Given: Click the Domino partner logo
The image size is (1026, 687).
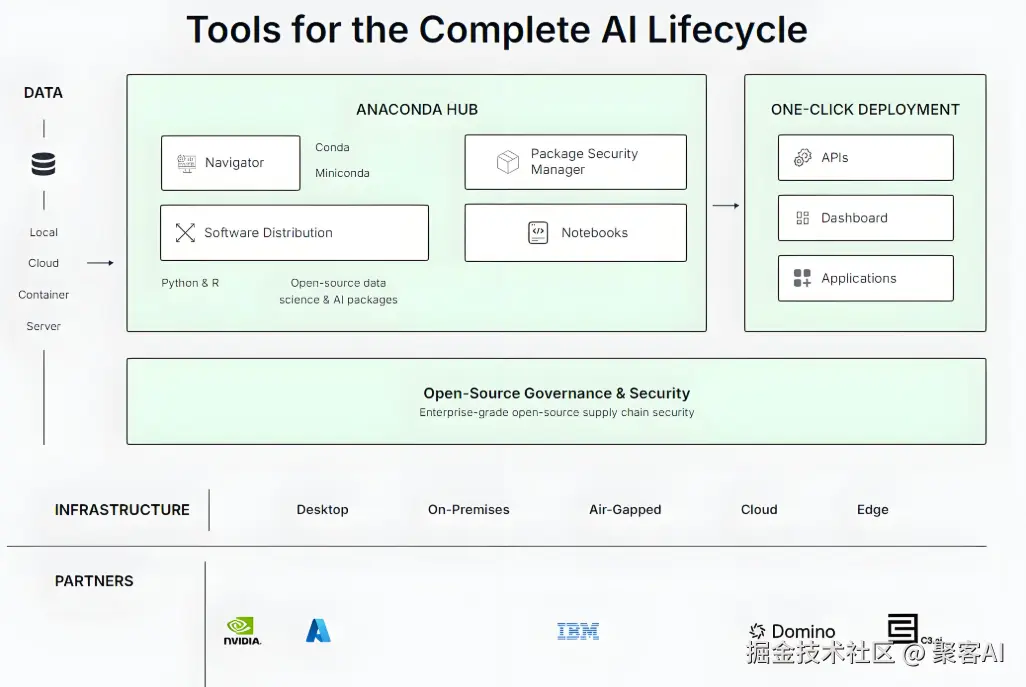Looking at the screenshot, I should 792,631.
